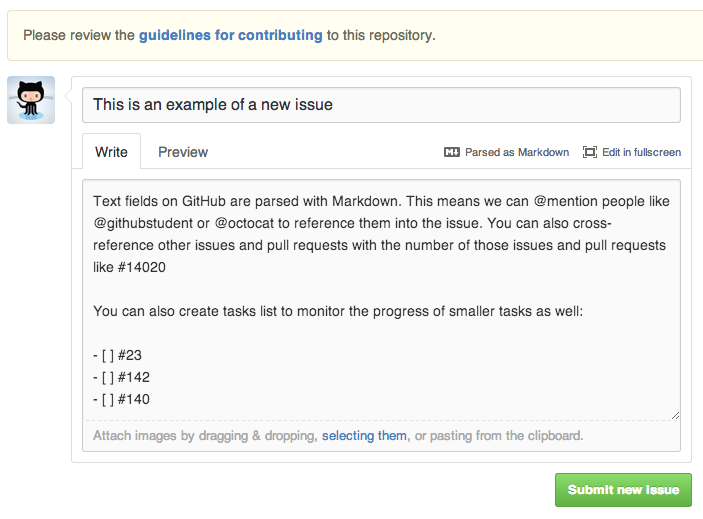This screenshot has width=703, height=519.
Task: Click the fullscreen frame icon
Action: [x=590, y=152]
